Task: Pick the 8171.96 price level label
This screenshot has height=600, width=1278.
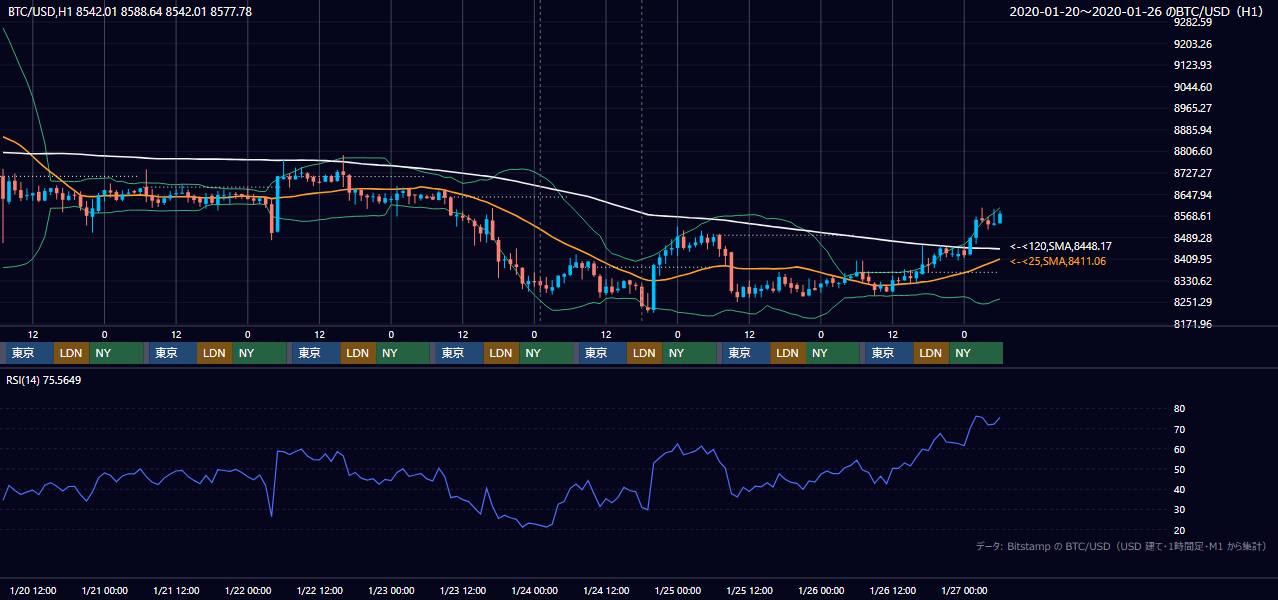Action: click(x=1193, y=324)
